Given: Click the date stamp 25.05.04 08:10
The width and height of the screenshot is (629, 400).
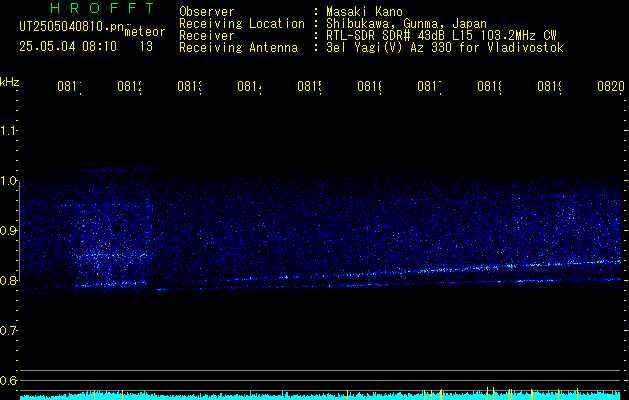Looking at the screenshot, I should [x=68, y=47].
